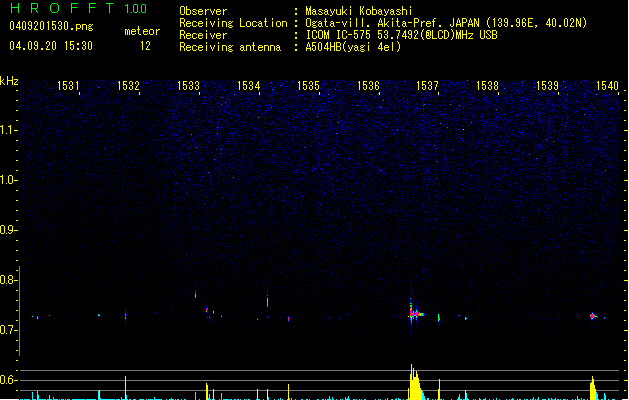Click the meteor count value 12
Viewport: 629px width, 400px height.
click(x=145, y=46)
